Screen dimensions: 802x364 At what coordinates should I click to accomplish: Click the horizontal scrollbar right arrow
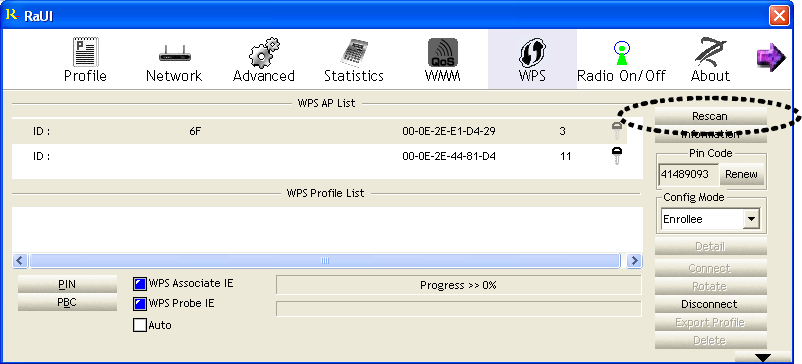tap(634, 261)
